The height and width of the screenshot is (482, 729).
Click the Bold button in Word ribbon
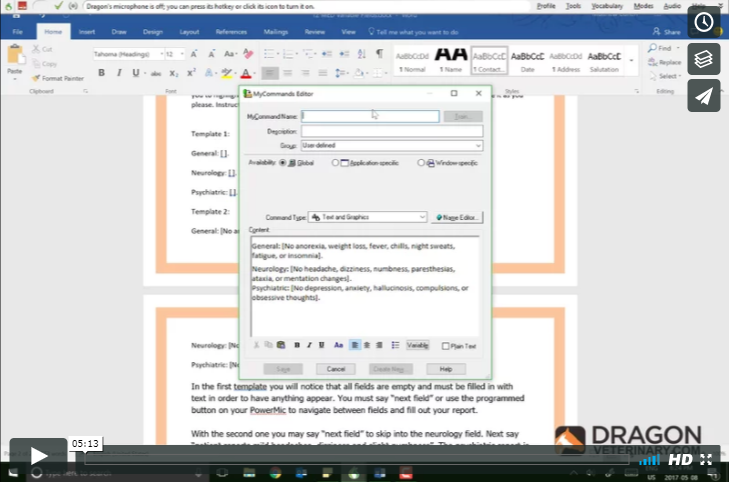[101, 73]
